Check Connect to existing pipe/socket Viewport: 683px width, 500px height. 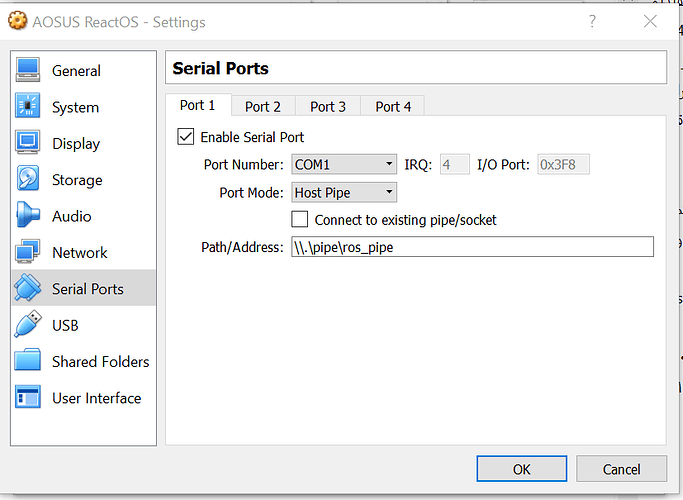coord(299,219)
